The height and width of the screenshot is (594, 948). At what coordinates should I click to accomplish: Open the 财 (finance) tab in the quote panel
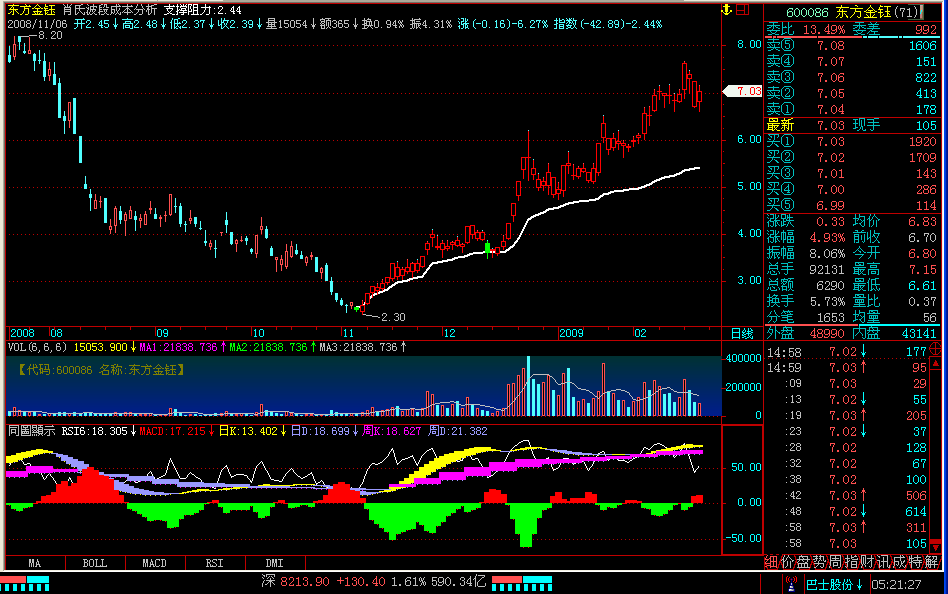pos(867,562)
